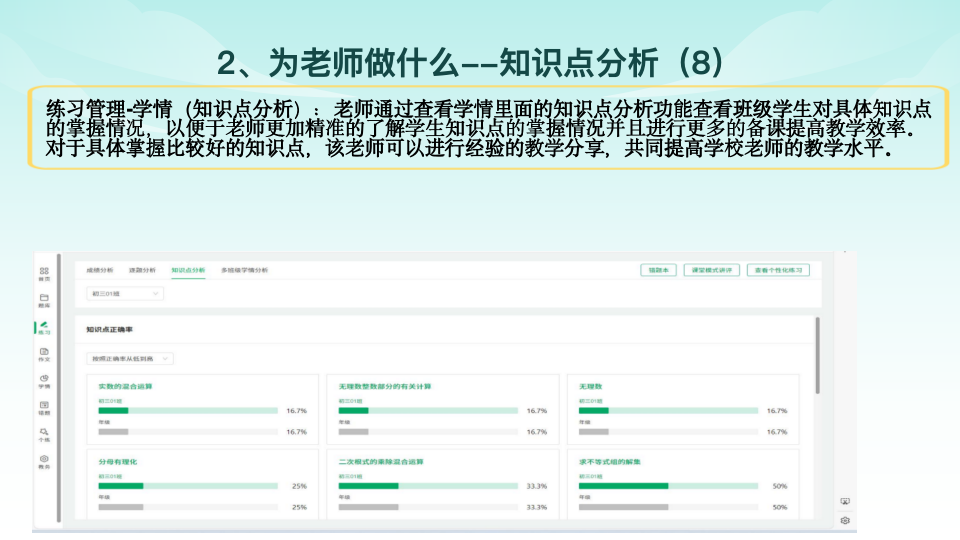This screenshot has height=540, width=960.
Task: Click the settings gear icon at bottom right
Action: [x=845, y=520]
